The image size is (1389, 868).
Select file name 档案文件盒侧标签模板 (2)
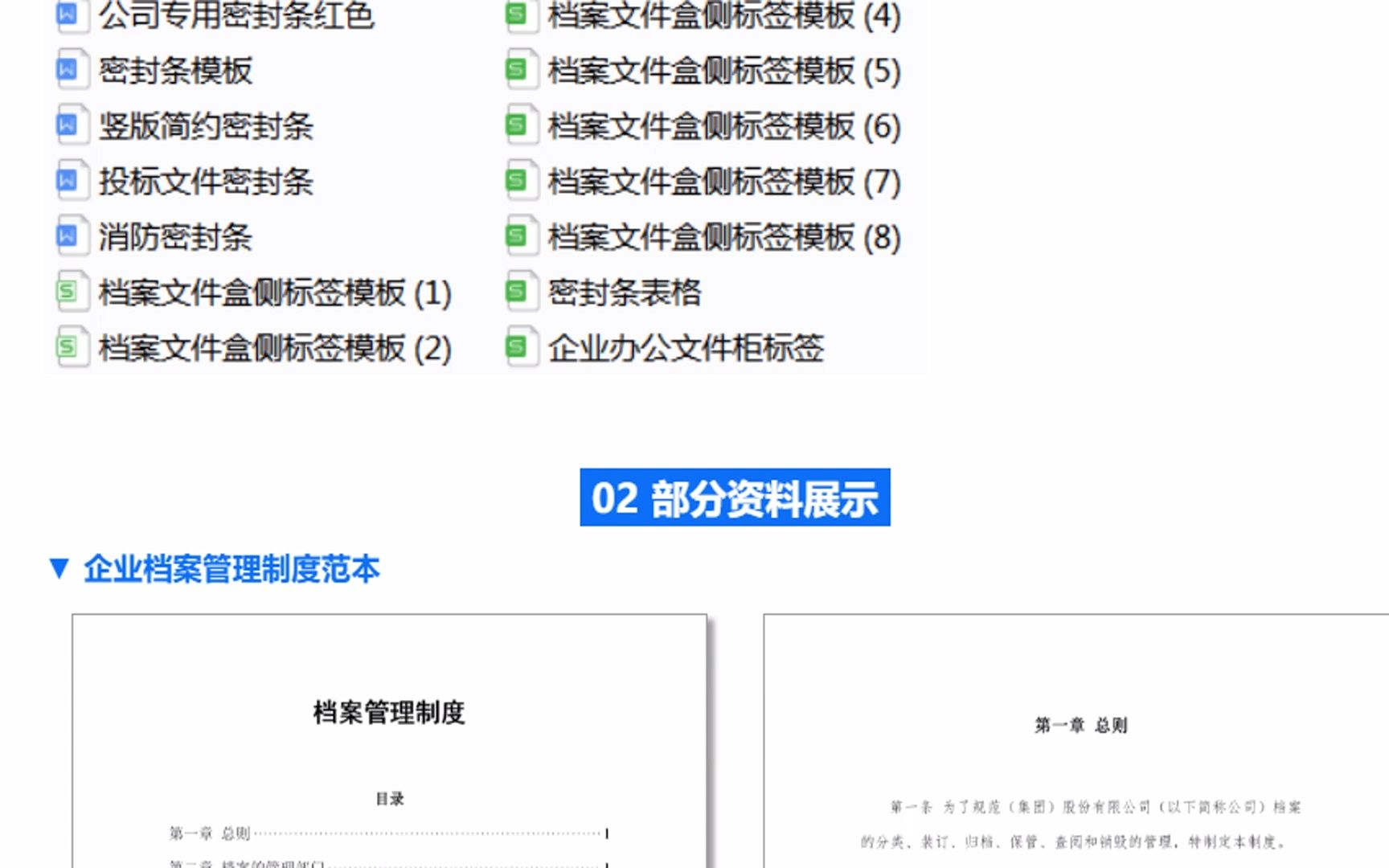(275, 348)
